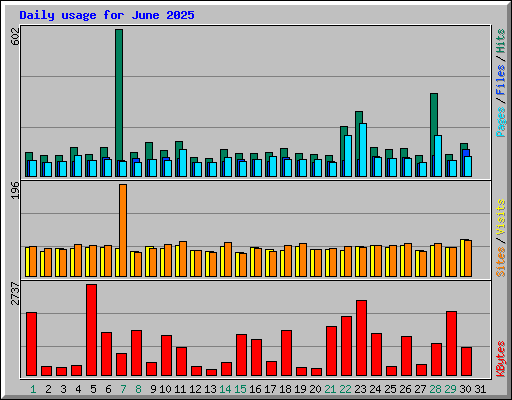Click the red KBytes bar for day 15
Screen dimensions: 512x400
(241, 355)
